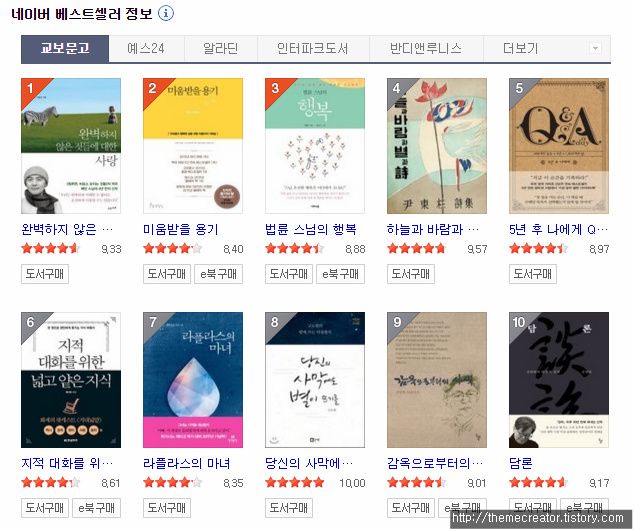Image resolution: width=634 pixels, height=530 pixels.
Task: Open the yellow 미움받을 용기 cover
Action: [x=193, y=146]
